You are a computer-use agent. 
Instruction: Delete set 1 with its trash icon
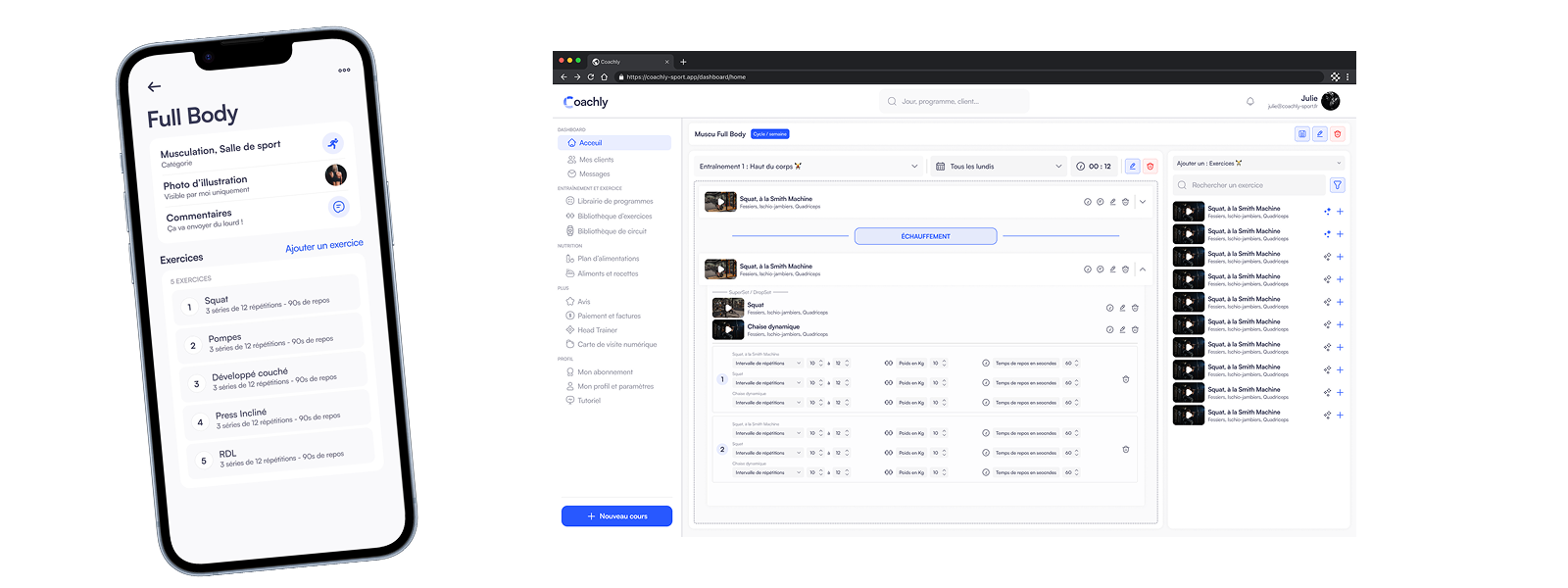[1125, 379]
